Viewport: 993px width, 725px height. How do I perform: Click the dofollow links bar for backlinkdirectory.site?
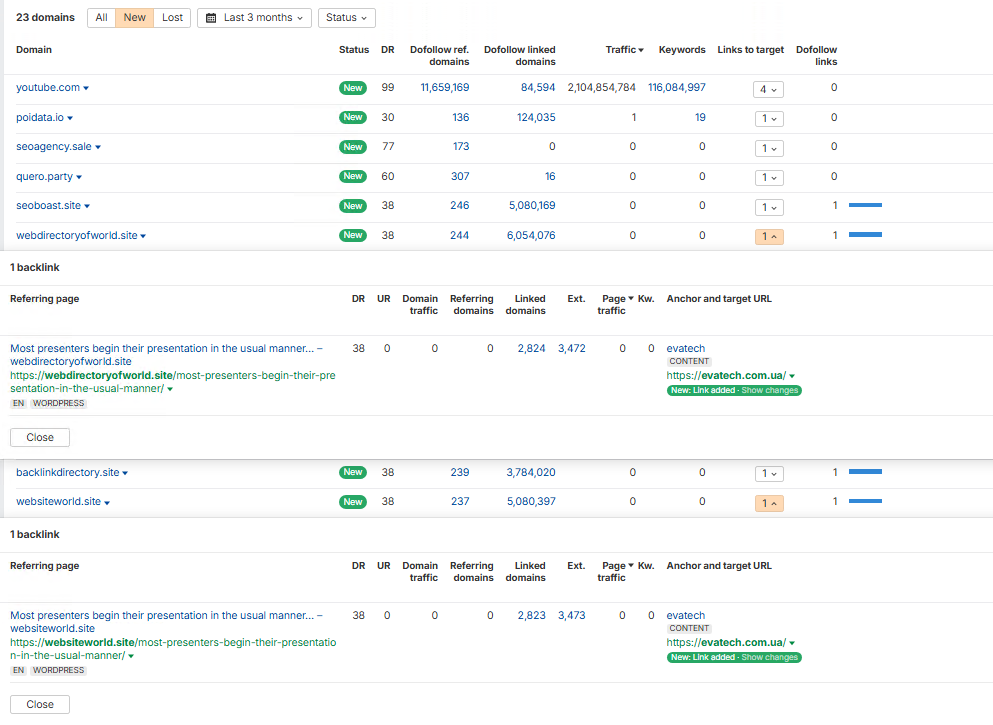pyautogui.click(x=865, y=472)
